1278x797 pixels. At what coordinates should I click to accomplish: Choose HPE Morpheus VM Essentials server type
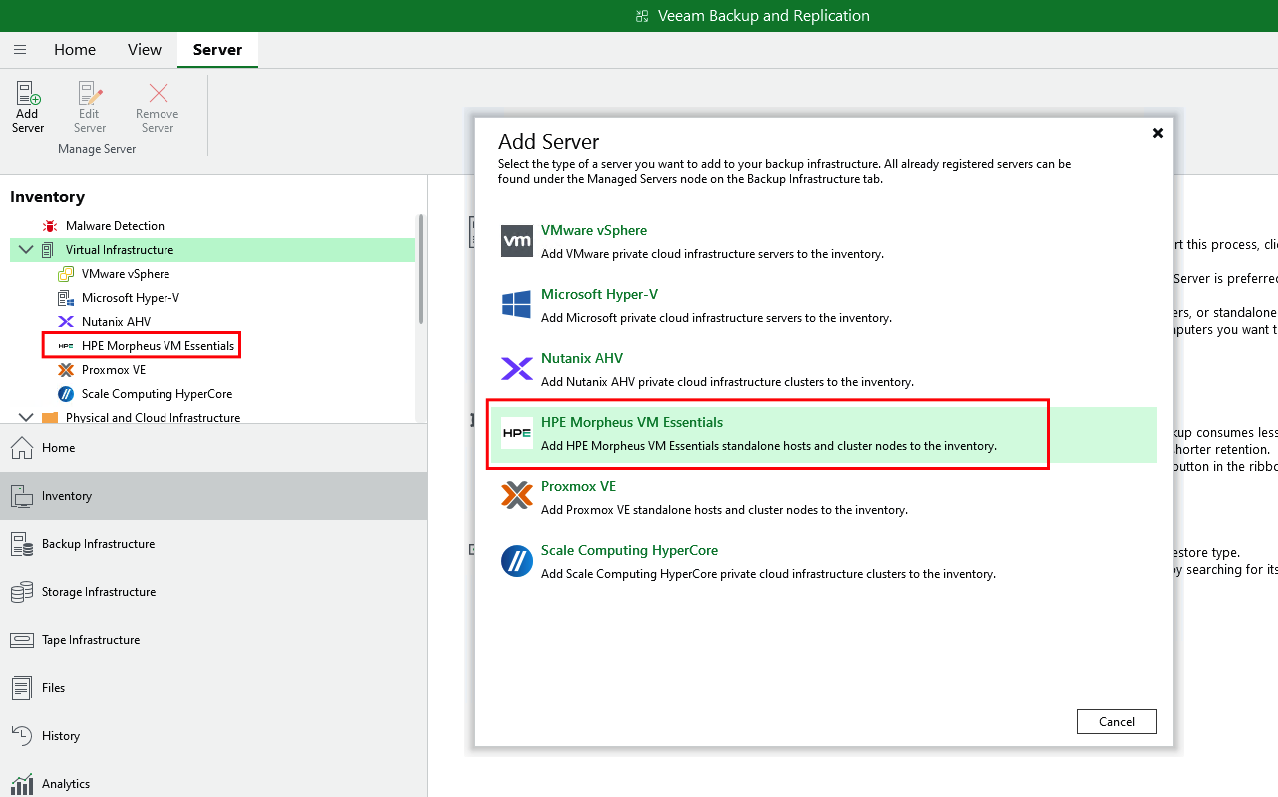(x=822, y=434)
